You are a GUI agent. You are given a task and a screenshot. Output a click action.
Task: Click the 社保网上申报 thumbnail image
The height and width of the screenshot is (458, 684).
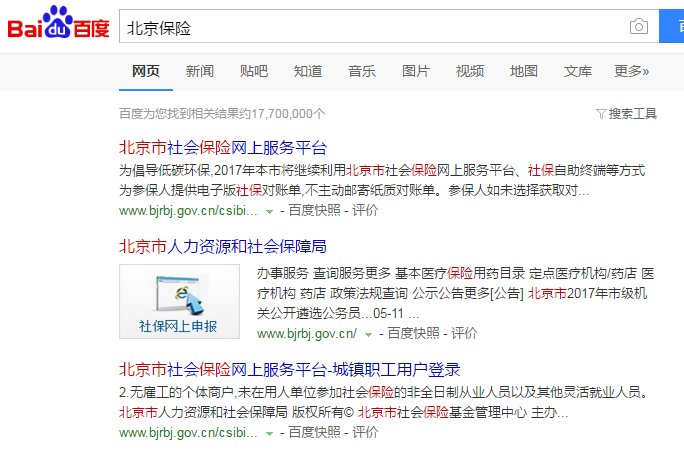[179, 301]
